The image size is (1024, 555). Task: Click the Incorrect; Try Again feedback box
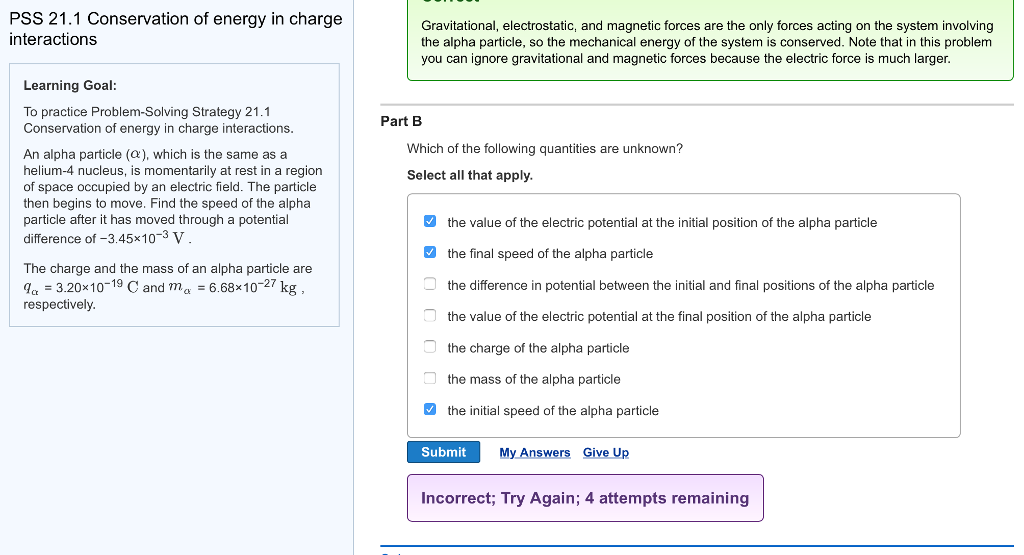584,498
